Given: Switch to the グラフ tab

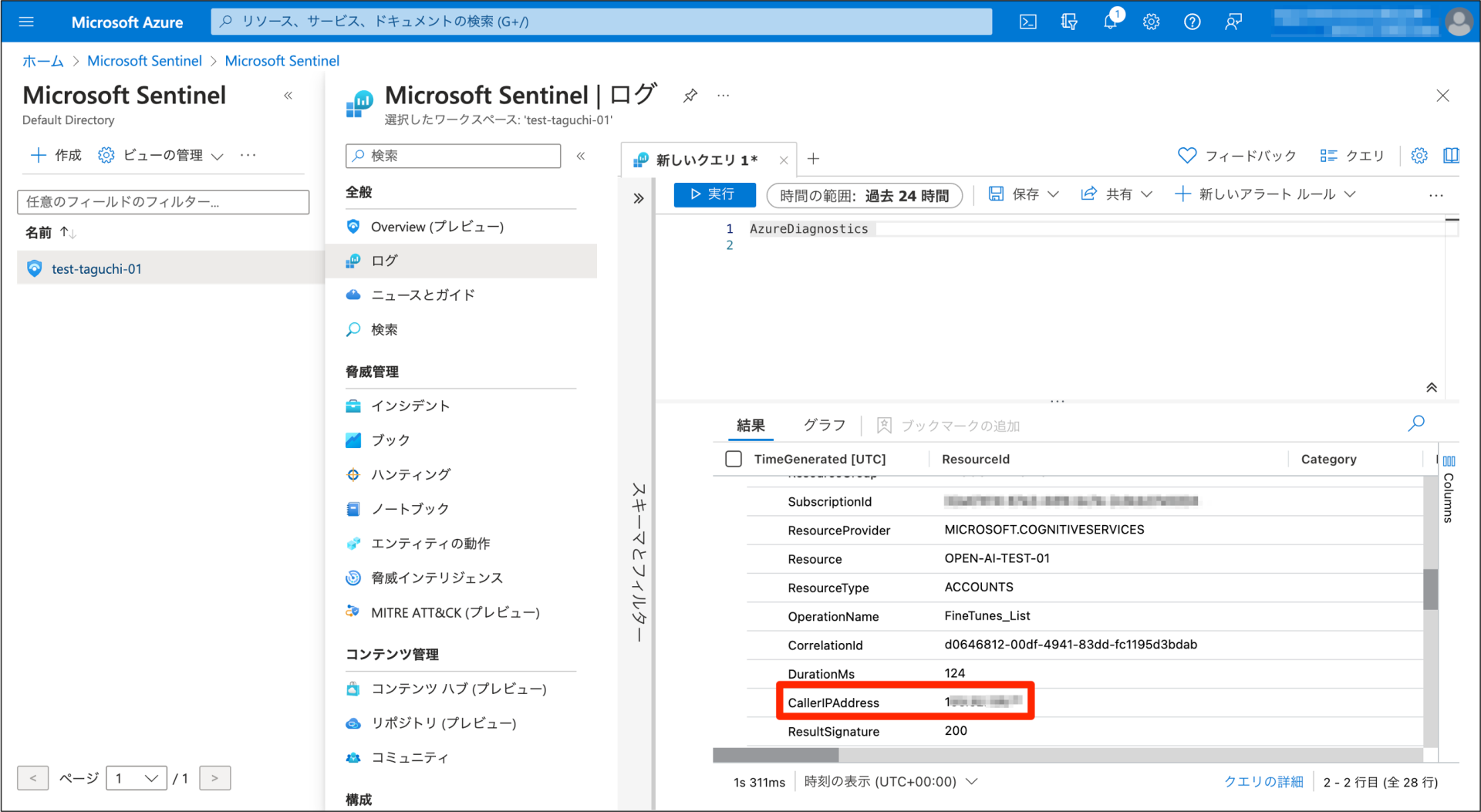Looking at the screenshot, I should [x=823, y=425].
